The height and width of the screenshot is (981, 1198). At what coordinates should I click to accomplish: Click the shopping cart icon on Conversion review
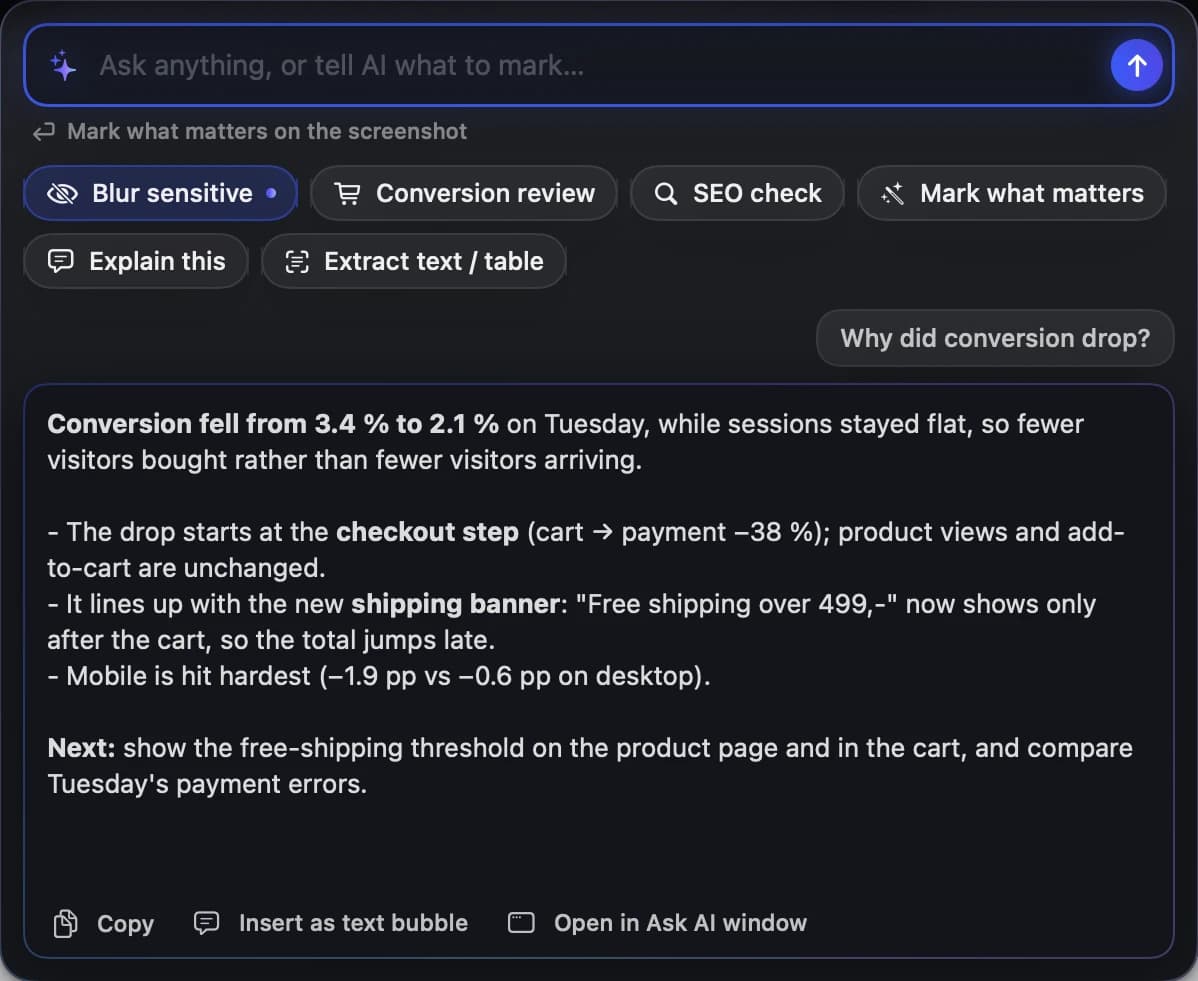tap(348, 194)
